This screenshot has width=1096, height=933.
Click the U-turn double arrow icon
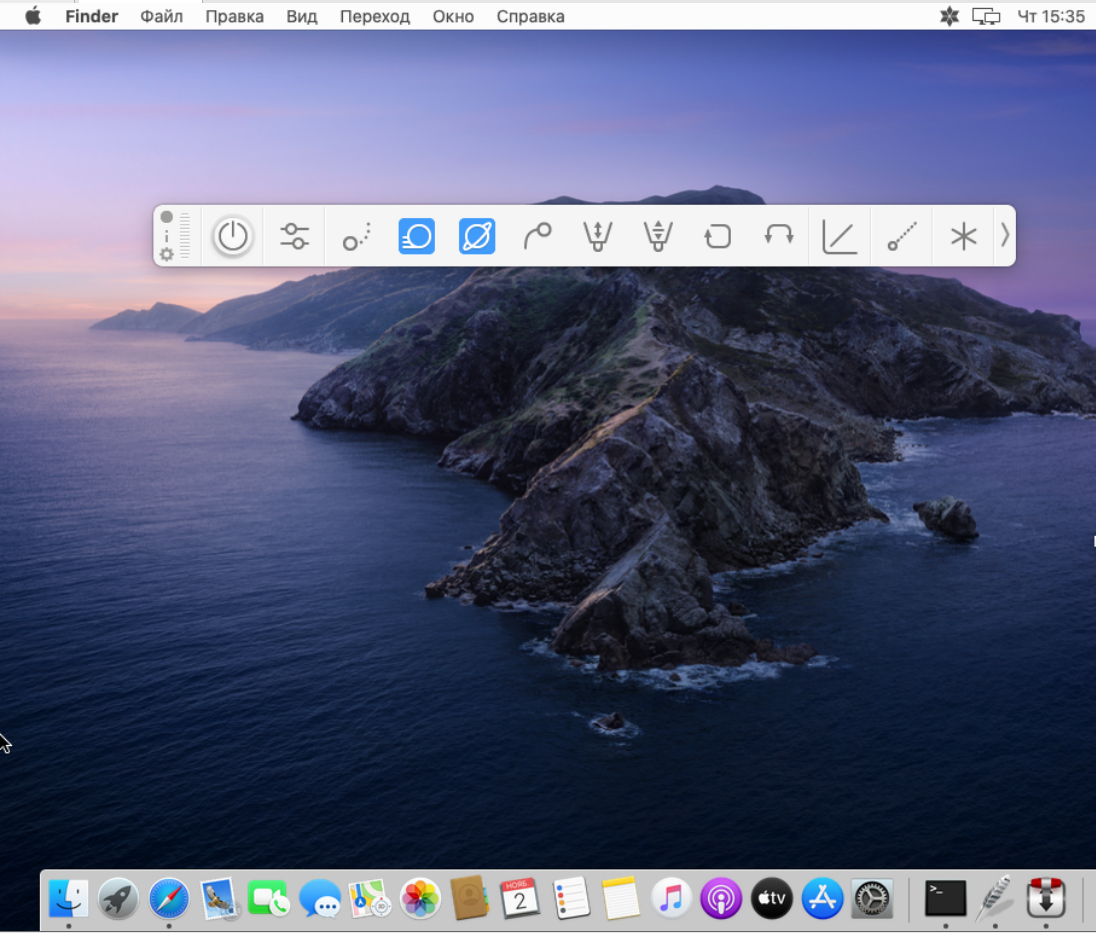(778, 236)
